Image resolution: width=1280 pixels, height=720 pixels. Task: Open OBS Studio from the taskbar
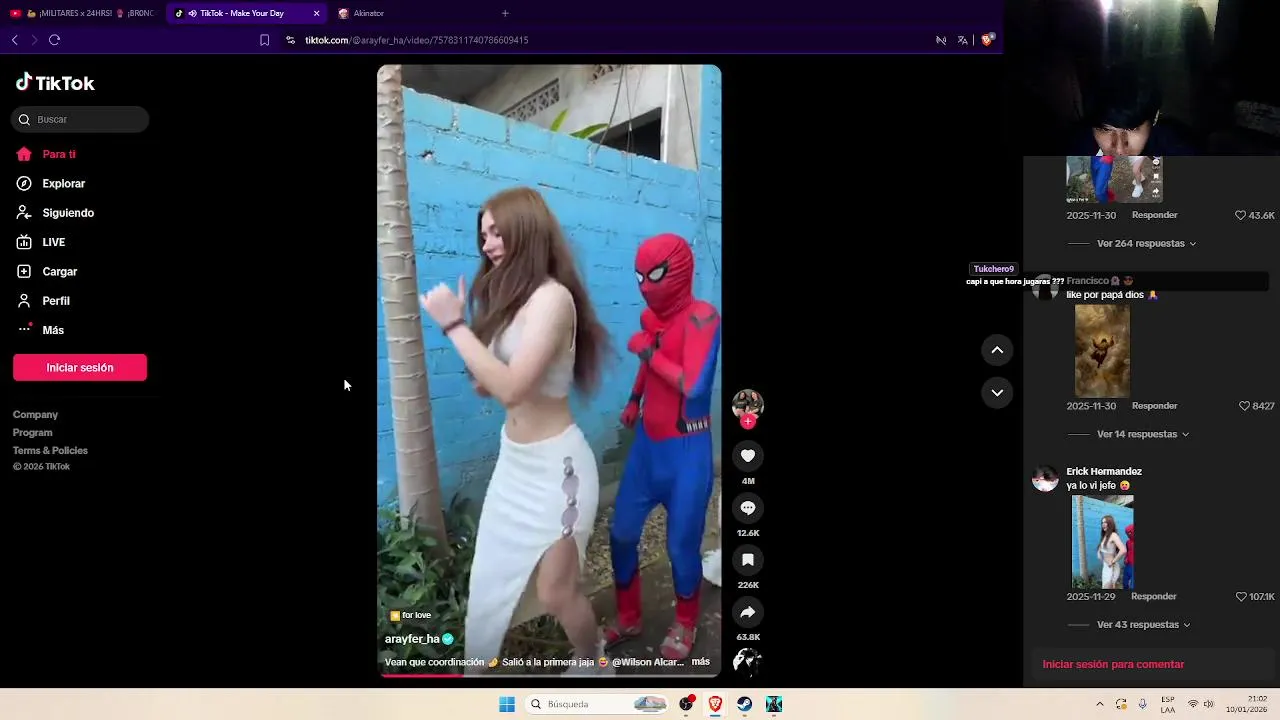click(686, 704)
